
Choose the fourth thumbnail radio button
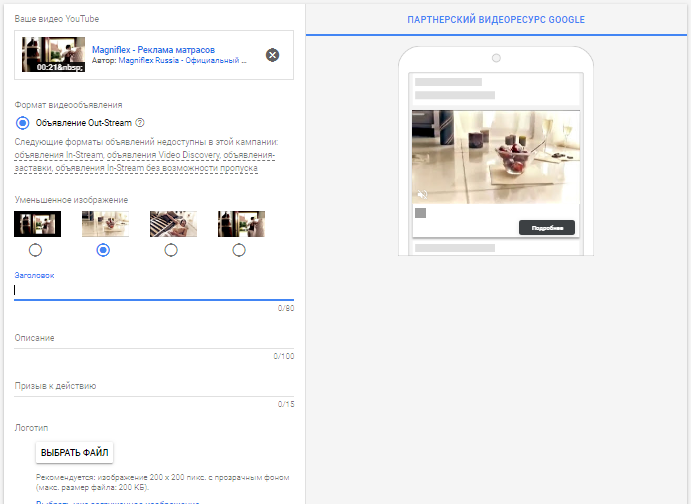pyautogui.click(x=239, y=250)
